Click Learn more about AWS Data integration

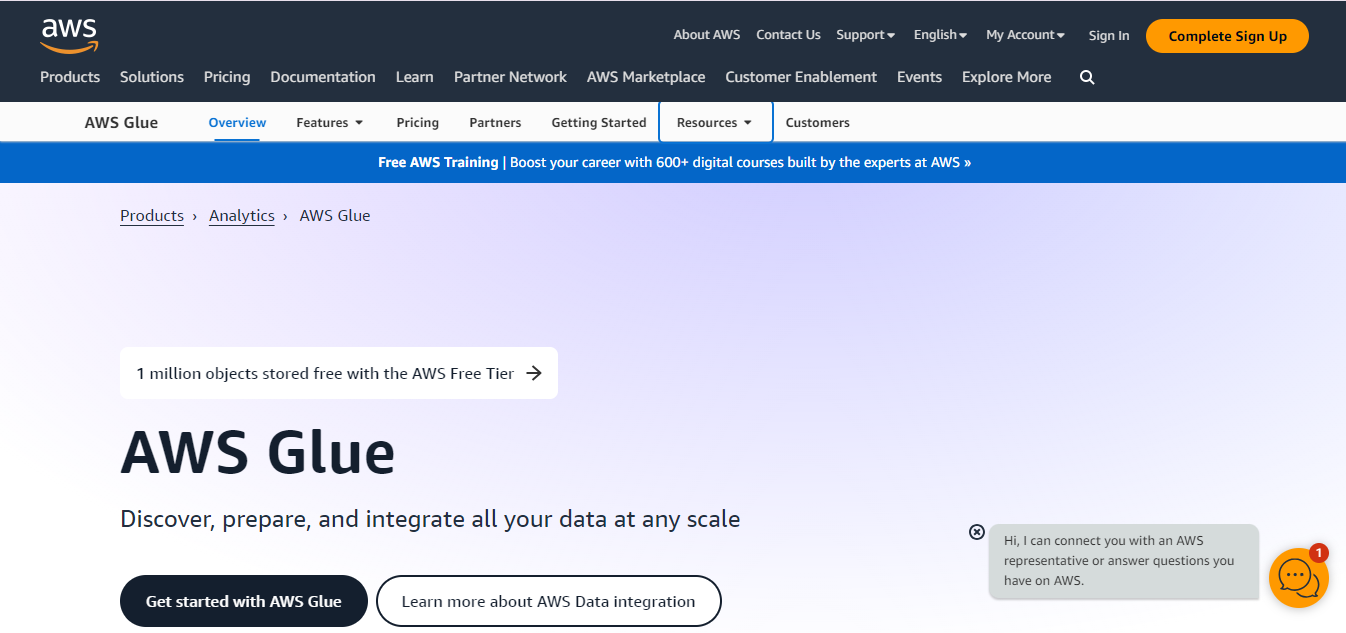click(x=548, y=601)
